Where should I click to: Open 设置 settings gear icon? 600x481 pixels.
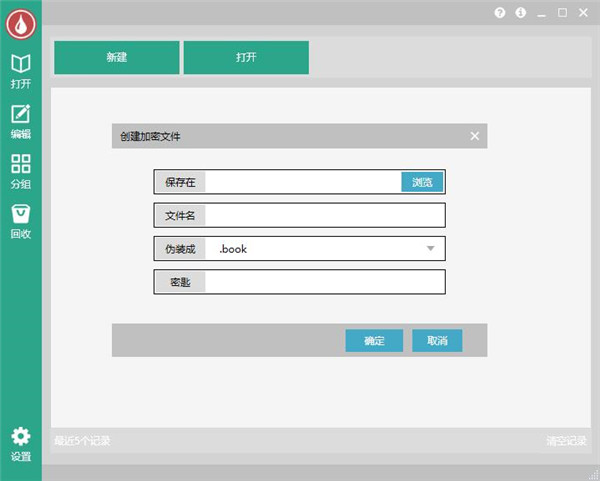coord(21,444)
